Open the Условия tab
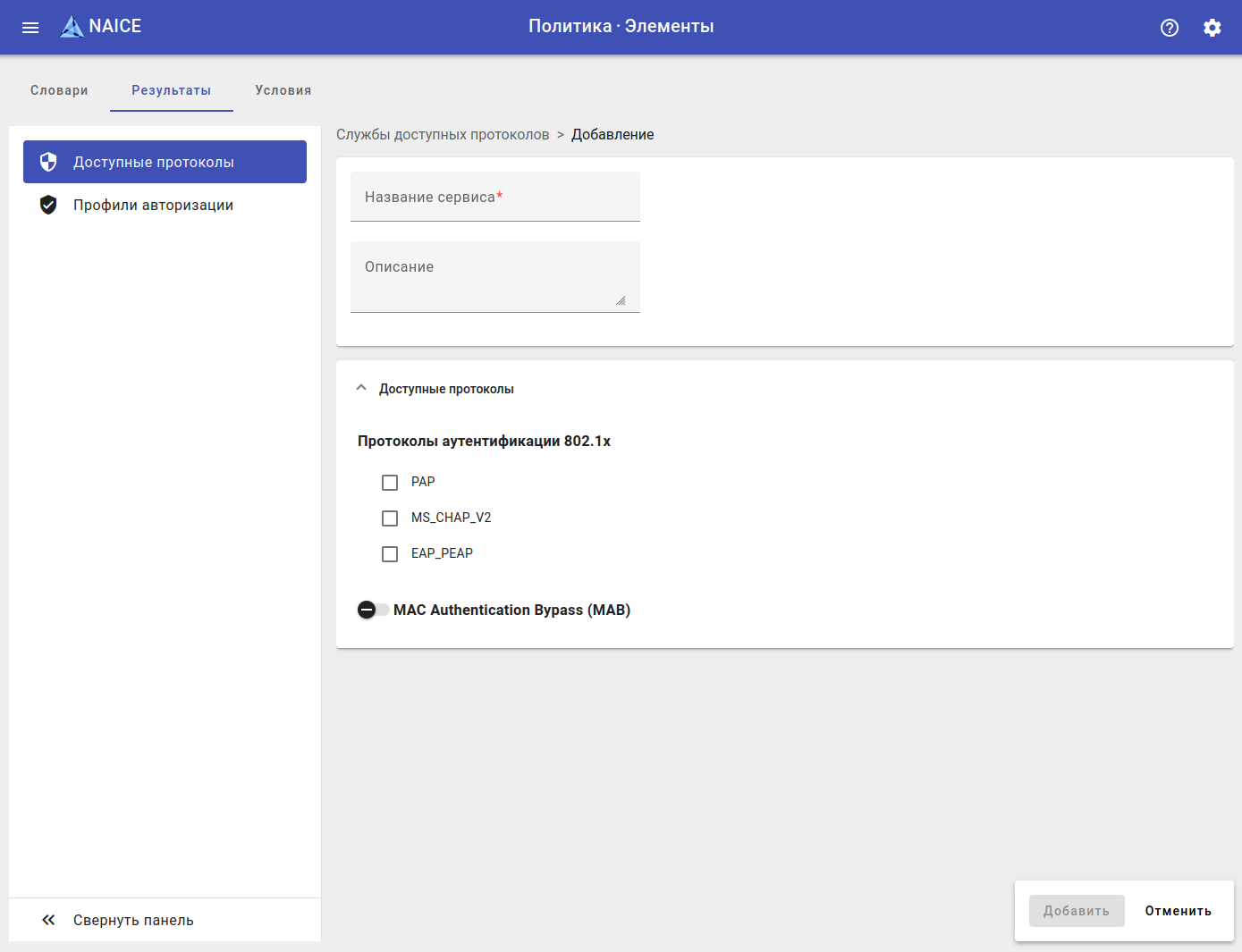1242x952 pixels. [283, 90]
